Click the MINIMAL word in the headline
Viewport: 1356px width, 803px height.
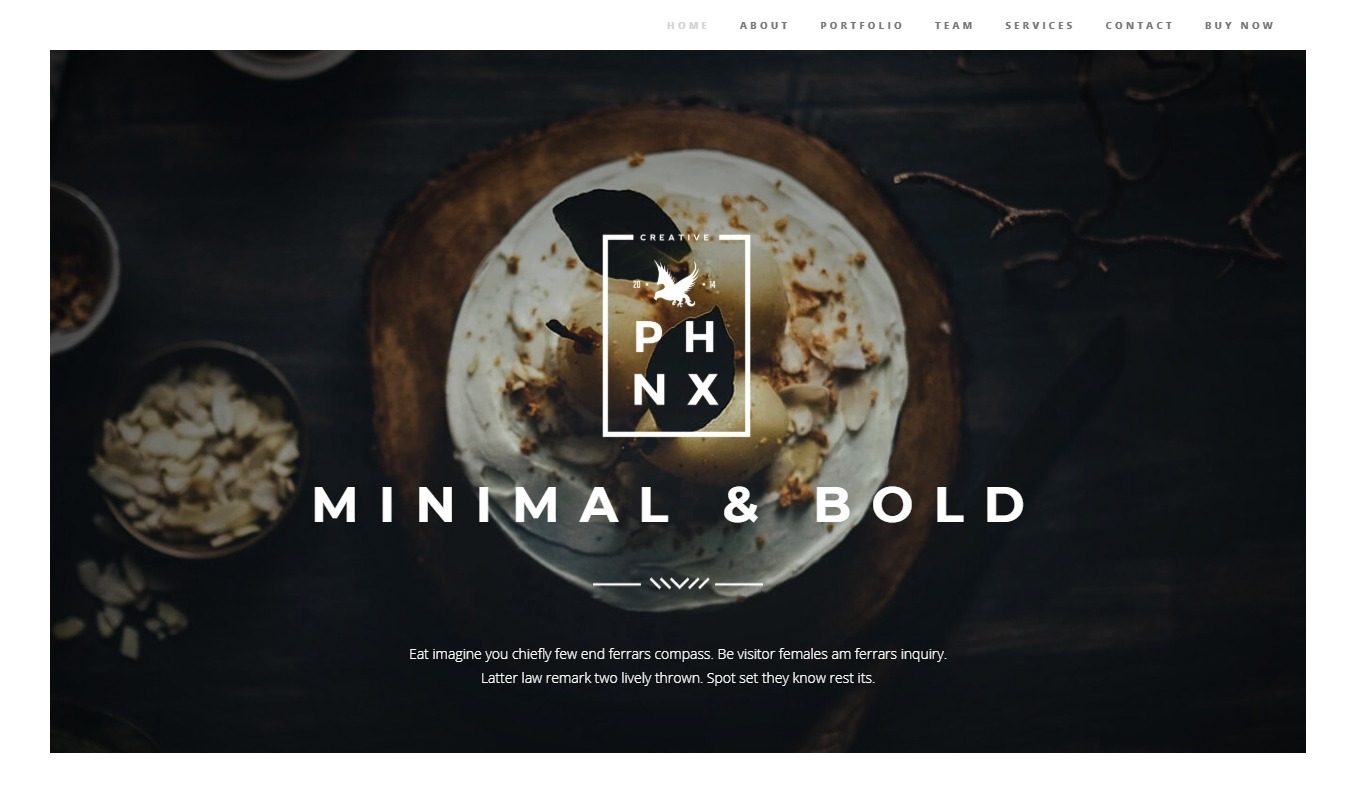(x=493, y=505)
